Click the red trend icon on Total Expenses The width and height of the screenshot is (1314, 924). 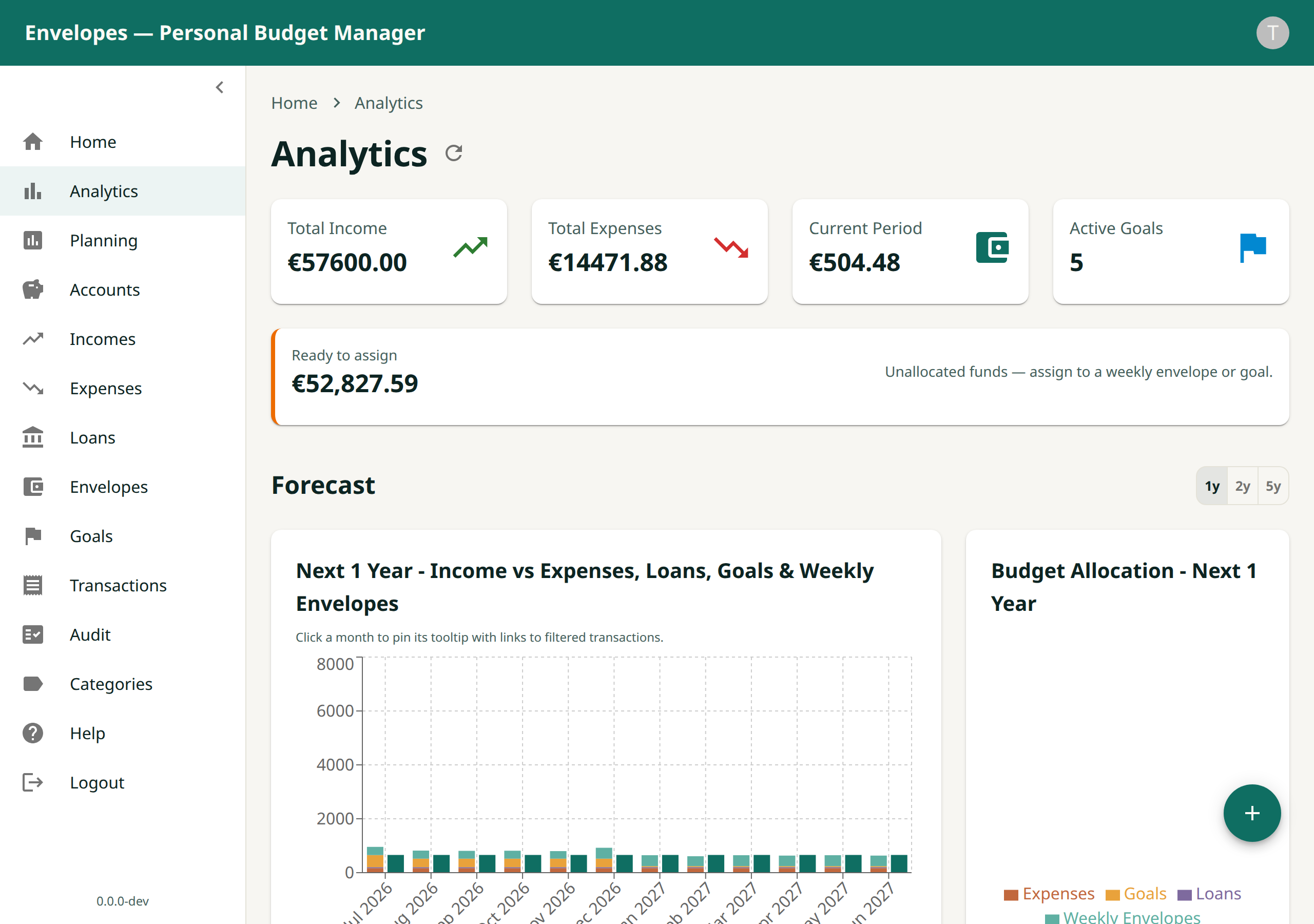731,247
